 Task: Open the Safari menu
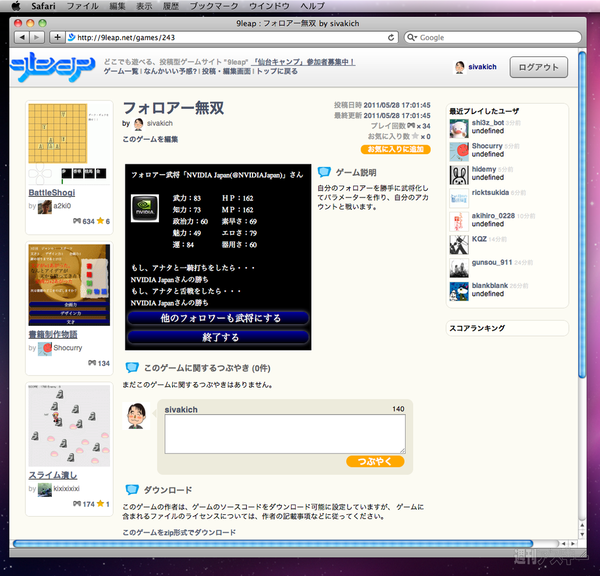pos(43,6)
